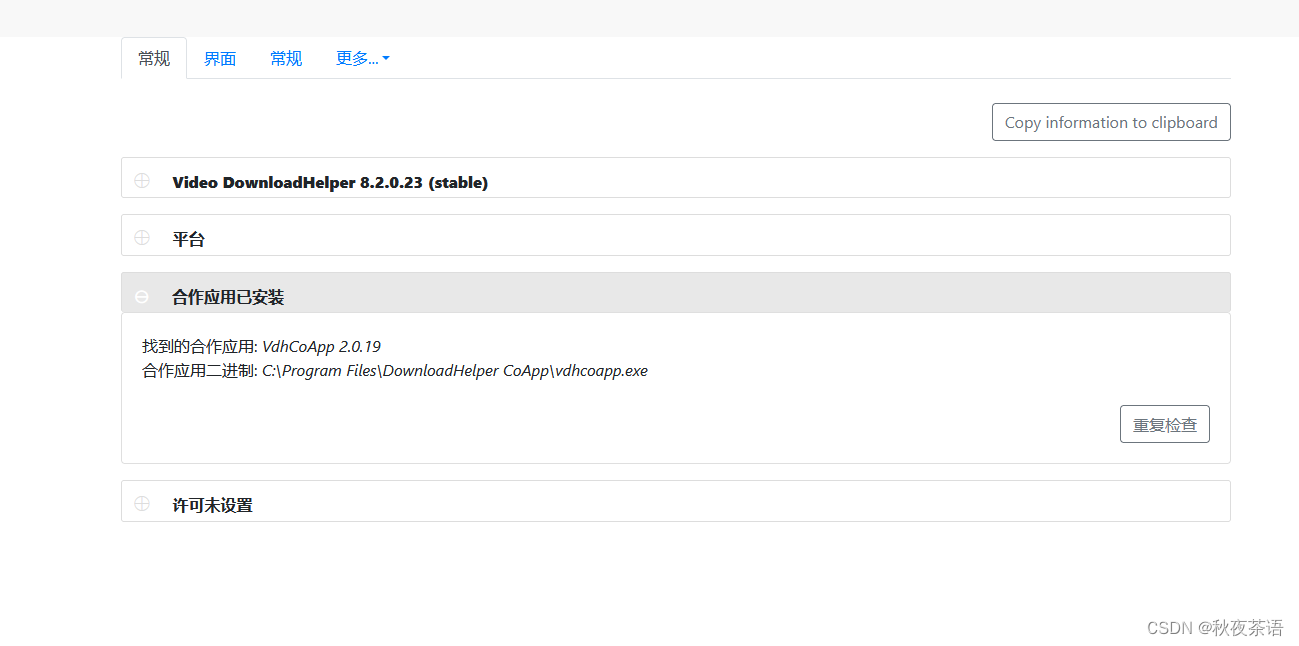Click the Video DownloadHelper 8.2.0.23 (stable) heading
The height and width of the screenshot is (646, 1299).
330,182
